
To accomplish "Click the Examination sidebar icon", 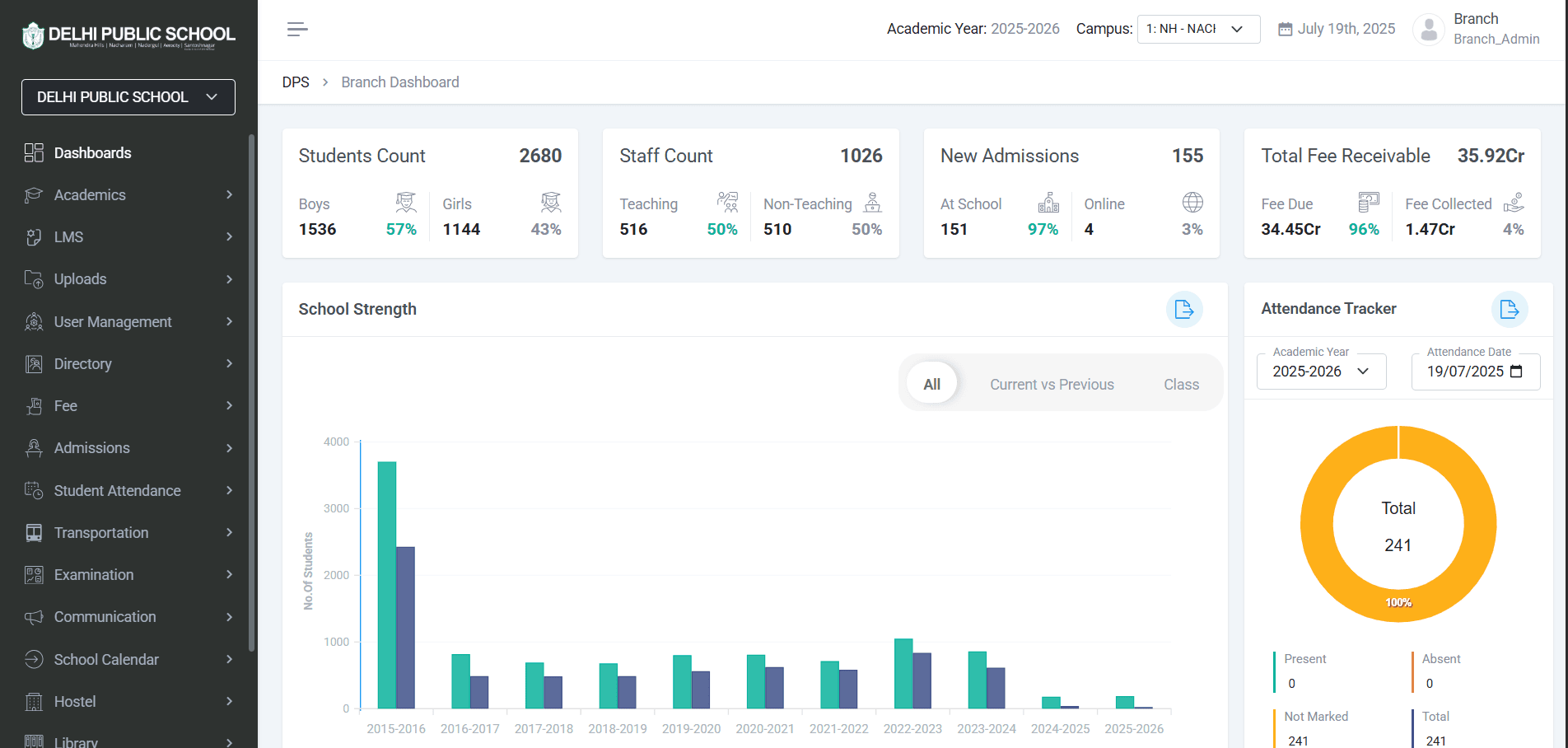I will click(34, 575).
